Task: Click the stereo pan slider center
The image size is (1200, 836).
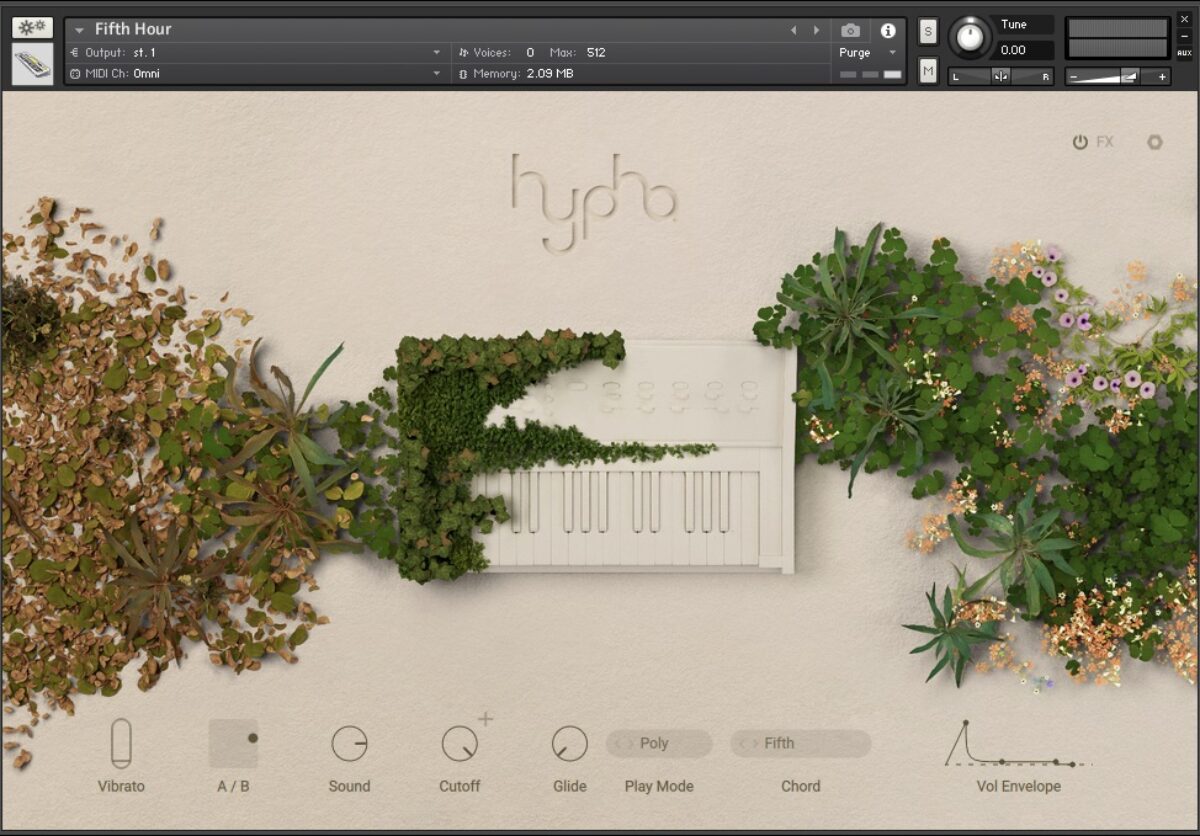Action: click(1001, 76)
